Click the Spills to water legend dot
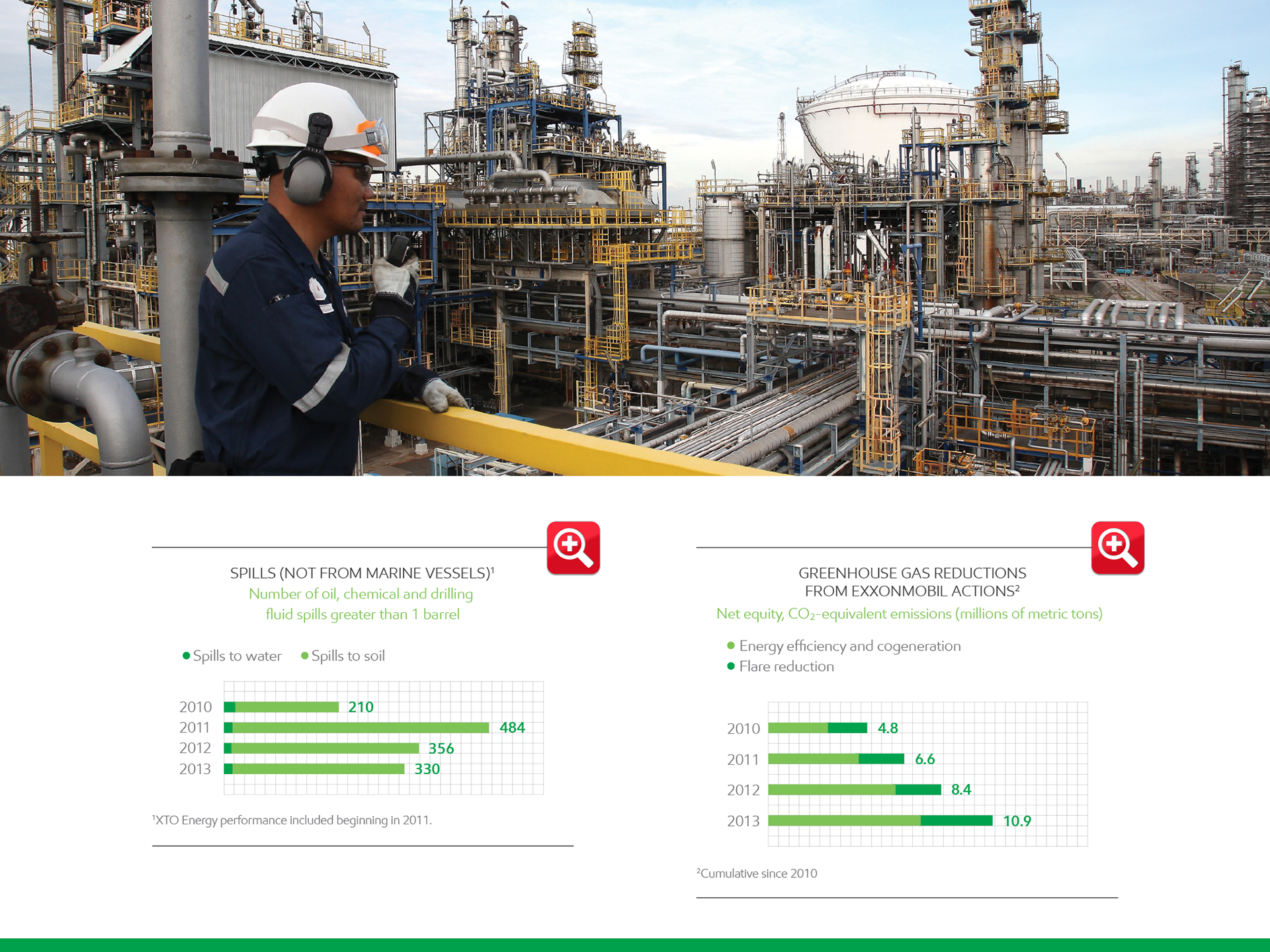 click(187, 656)
